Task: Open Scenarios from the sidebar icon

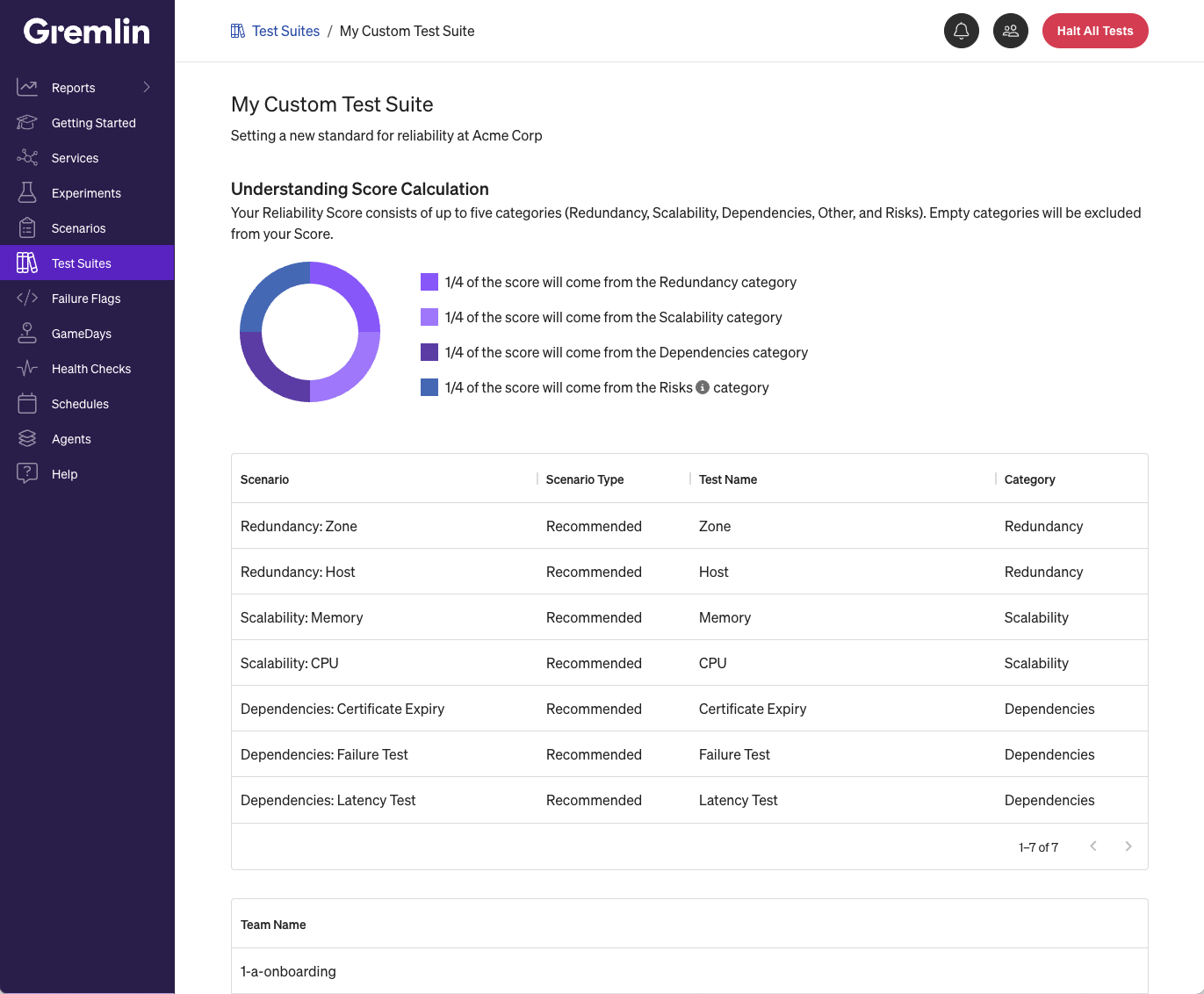Action: pos(26,227)
